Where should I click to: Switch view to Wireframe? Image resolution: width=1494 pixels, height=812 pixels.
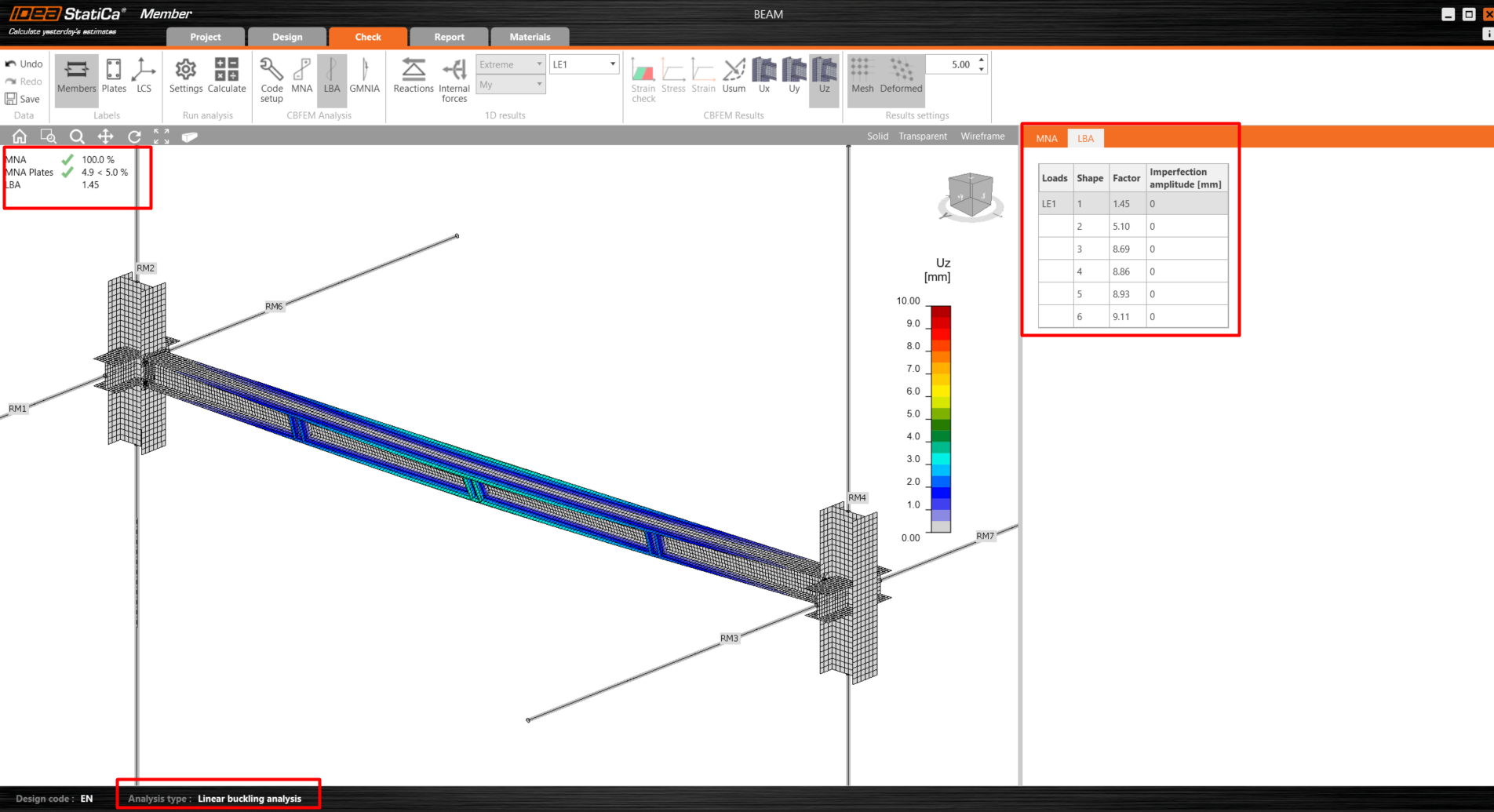(x=982, y=137)
